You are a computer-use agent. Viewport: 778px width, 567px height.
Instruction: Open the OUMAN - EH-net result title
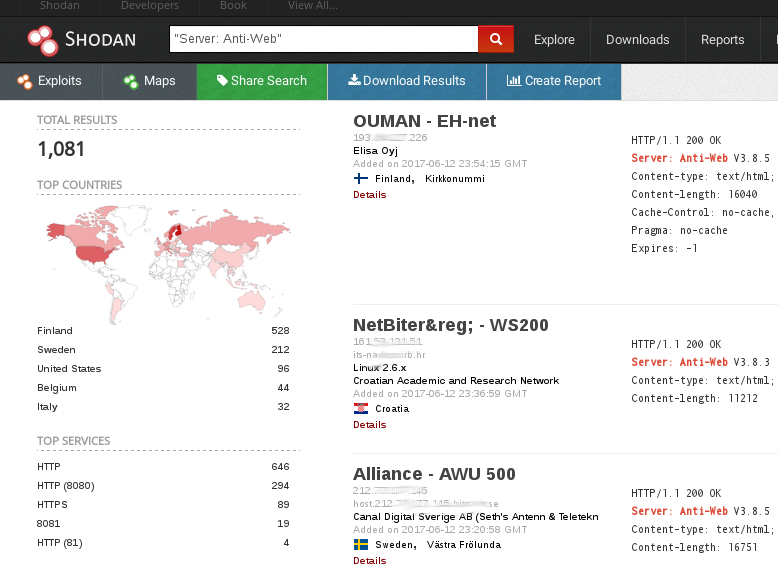425,121
